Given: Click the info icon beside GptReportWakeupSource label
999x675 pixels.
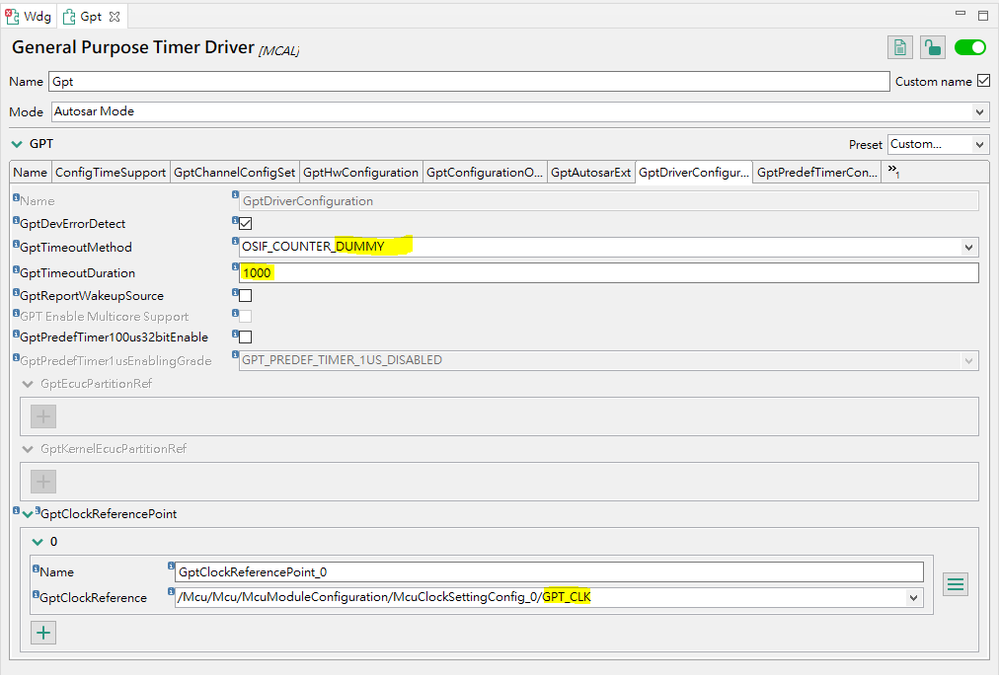Looking at the screenshot, I should 16,293.
